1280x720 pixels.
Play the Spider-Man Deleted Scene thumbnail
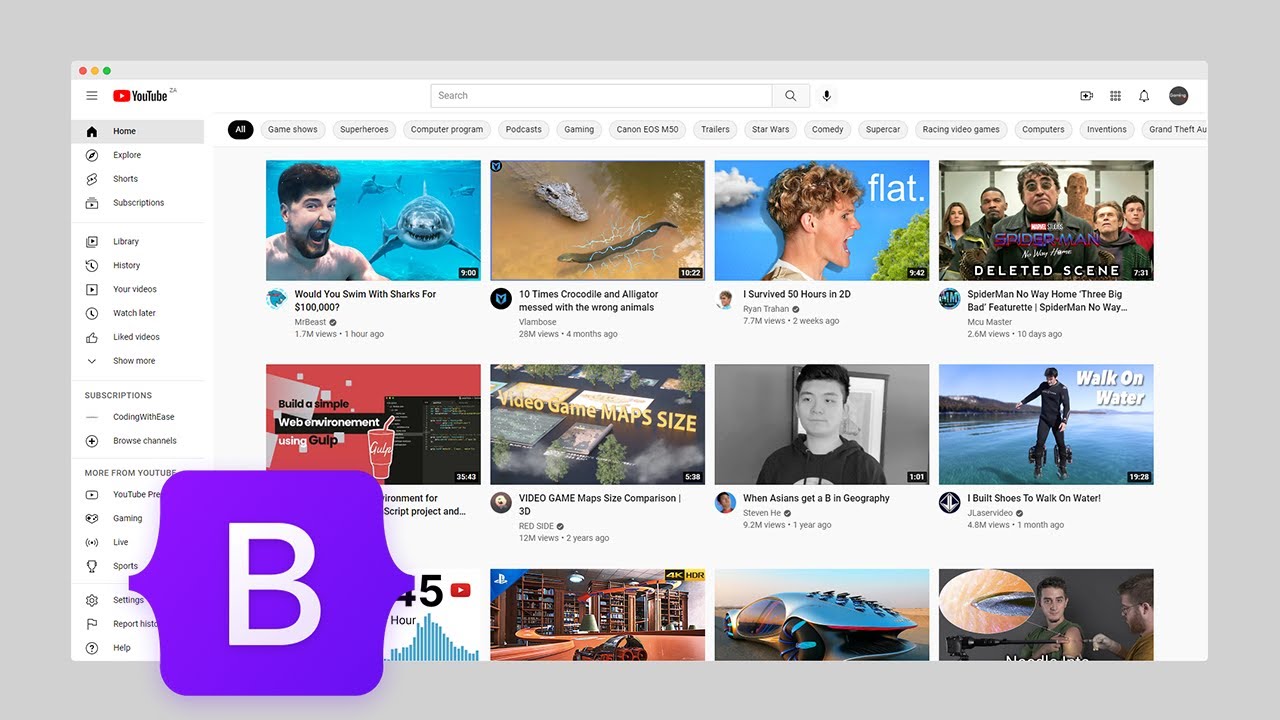click(1046, 220)
